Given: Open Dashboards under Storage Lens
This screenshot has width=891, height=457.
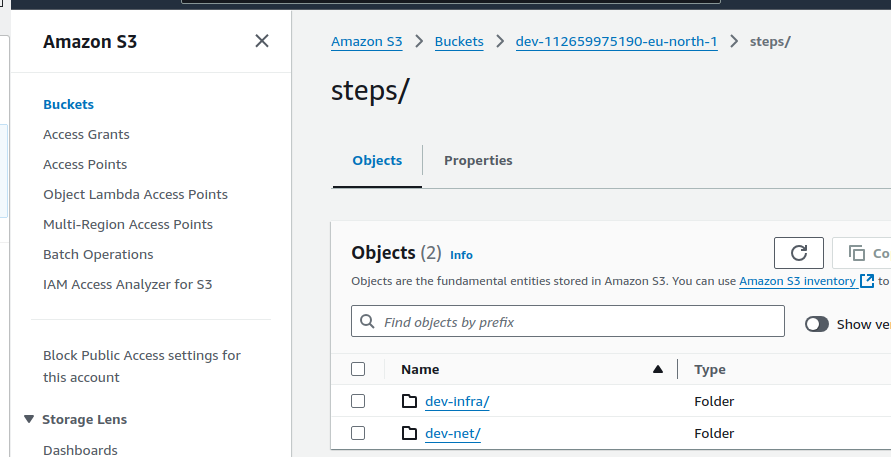Looking at the screenshot, I should click(x=80, y=450).
